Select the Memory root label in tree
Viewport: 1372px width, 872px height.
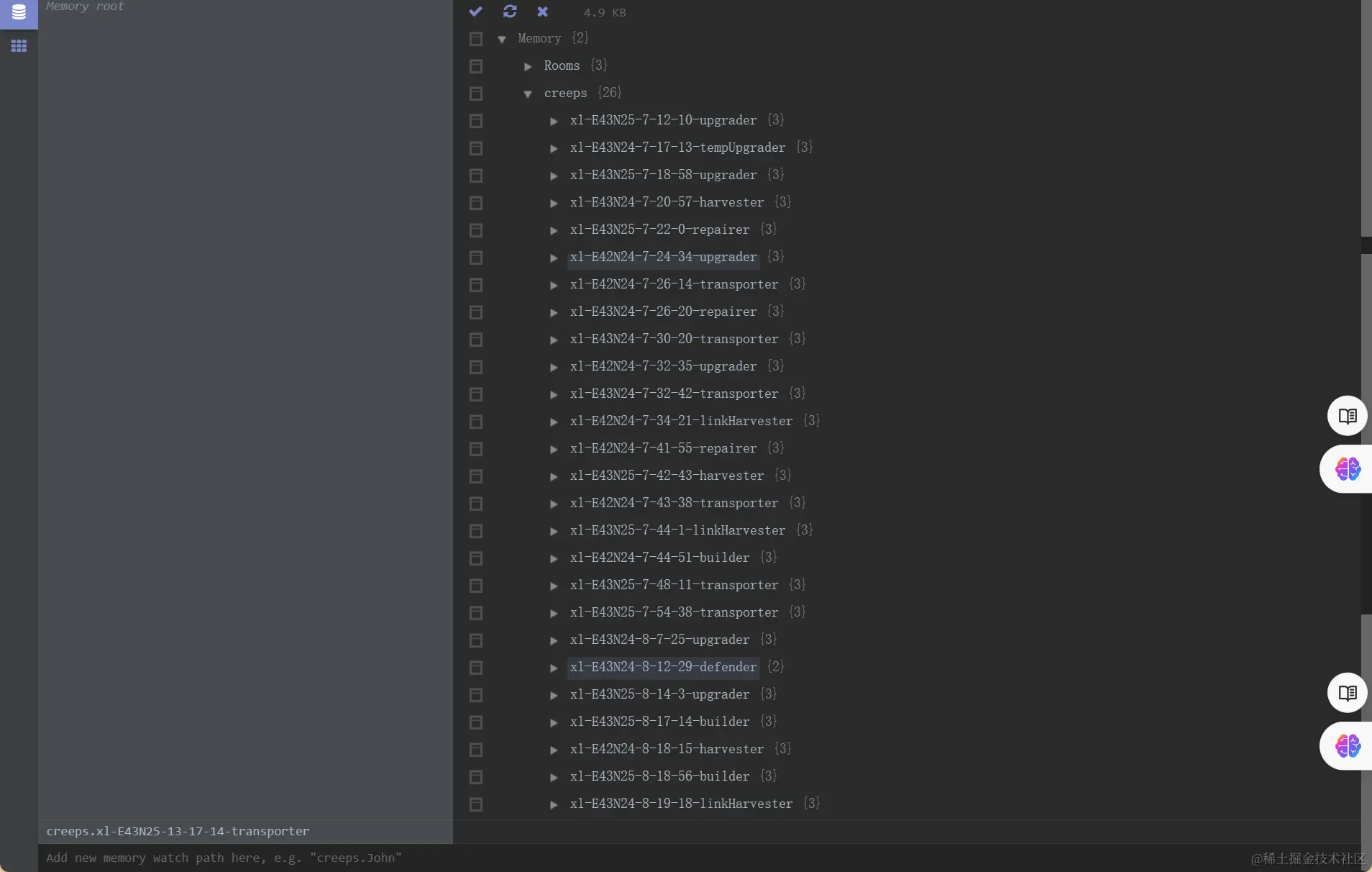tap(539, 38)
